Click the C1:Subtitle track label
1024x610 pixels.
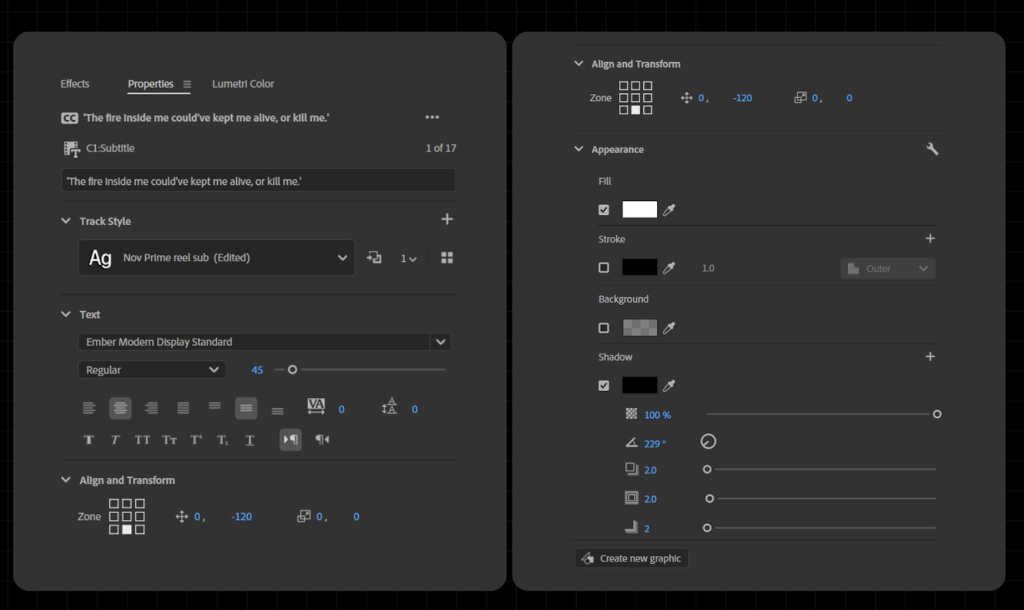pos(110,148)
